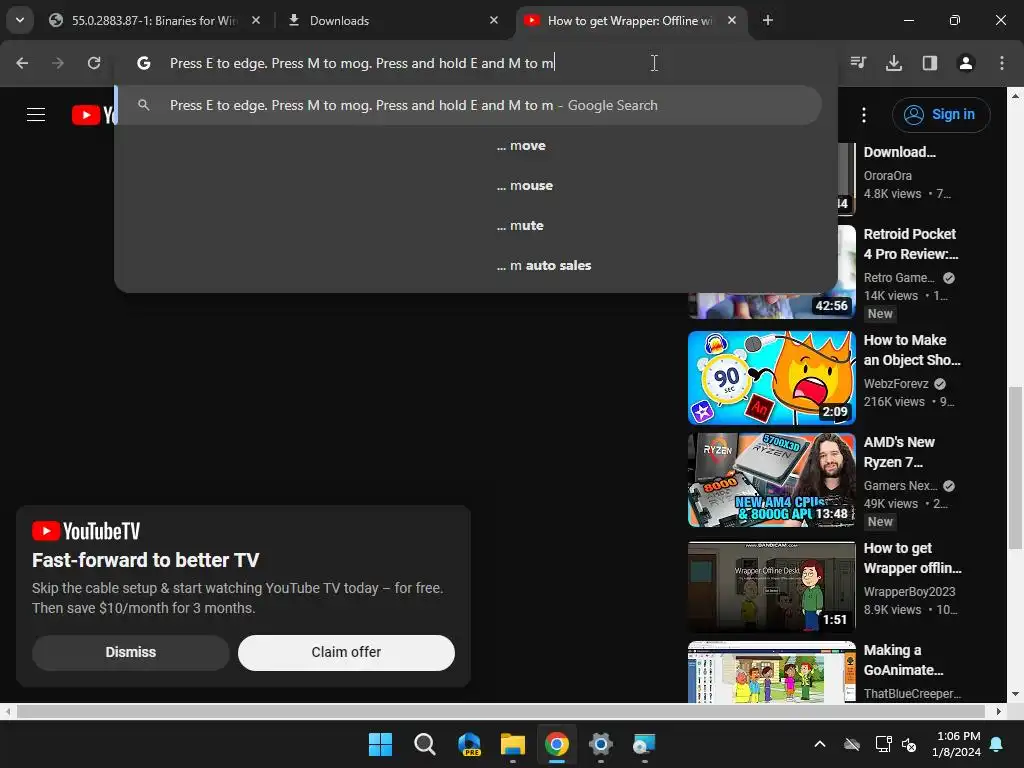Open the media controls icon in toolbar
This screenshot has height=768, width=1024.
[858, 63]
